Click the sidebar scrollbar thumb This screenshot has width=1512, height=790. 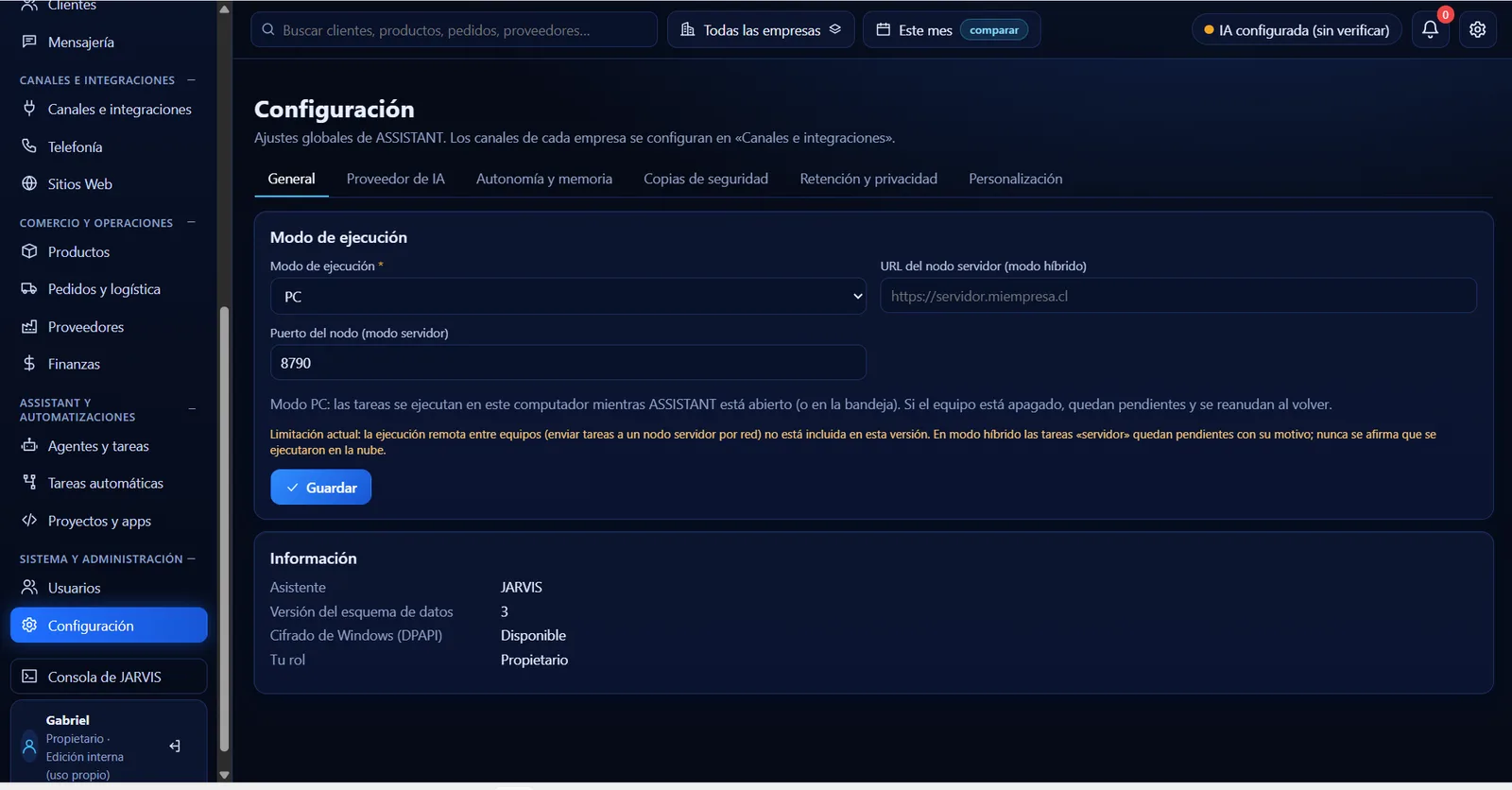(224, 529)
